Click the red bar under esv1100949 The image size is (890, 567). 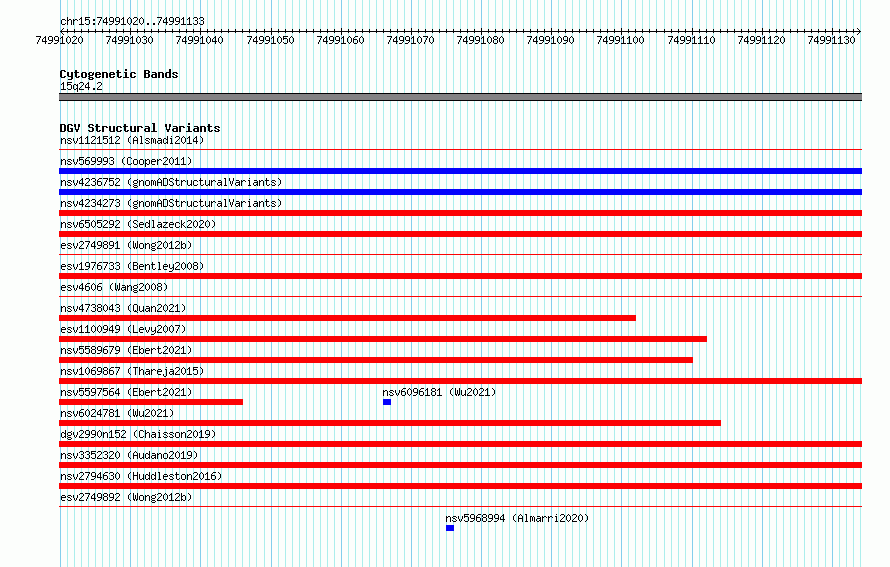[x=383, y=339]
